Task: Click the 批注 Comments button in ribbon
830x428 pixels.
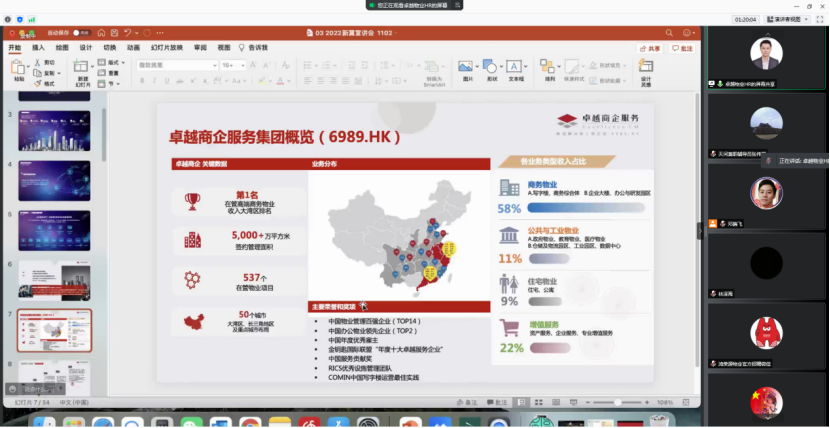Action: (x=682, y=48)
